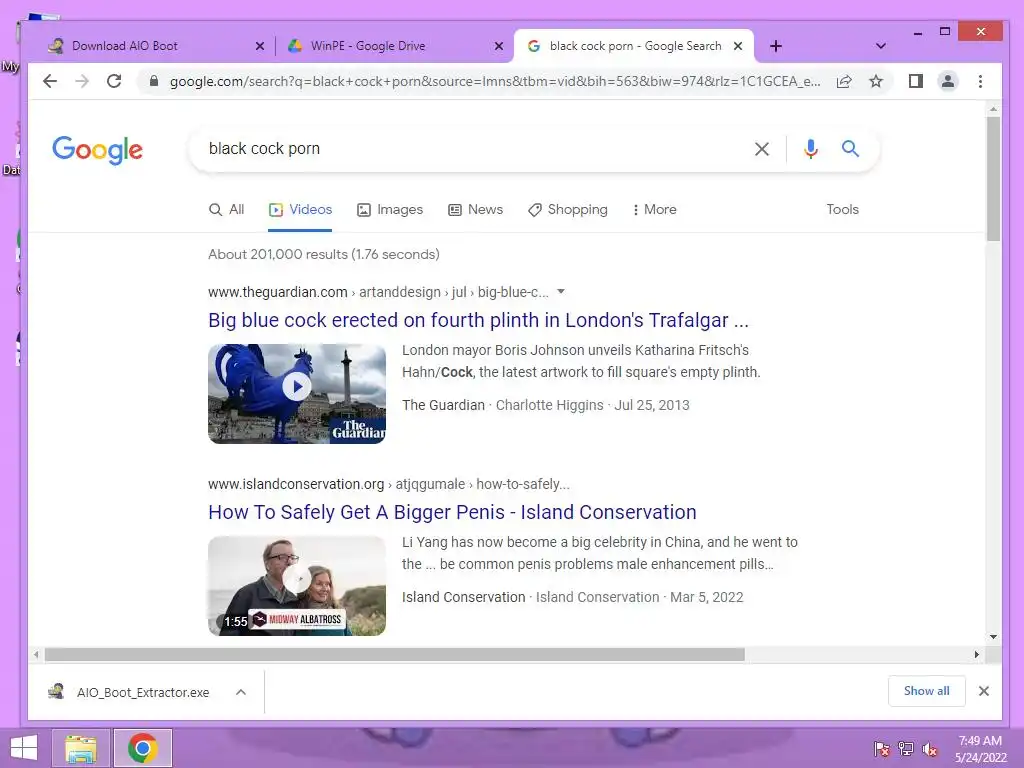The image size is (1024, 768).
Task: Play the Guardian blue rooster video thumbnail
Action: 297,394
